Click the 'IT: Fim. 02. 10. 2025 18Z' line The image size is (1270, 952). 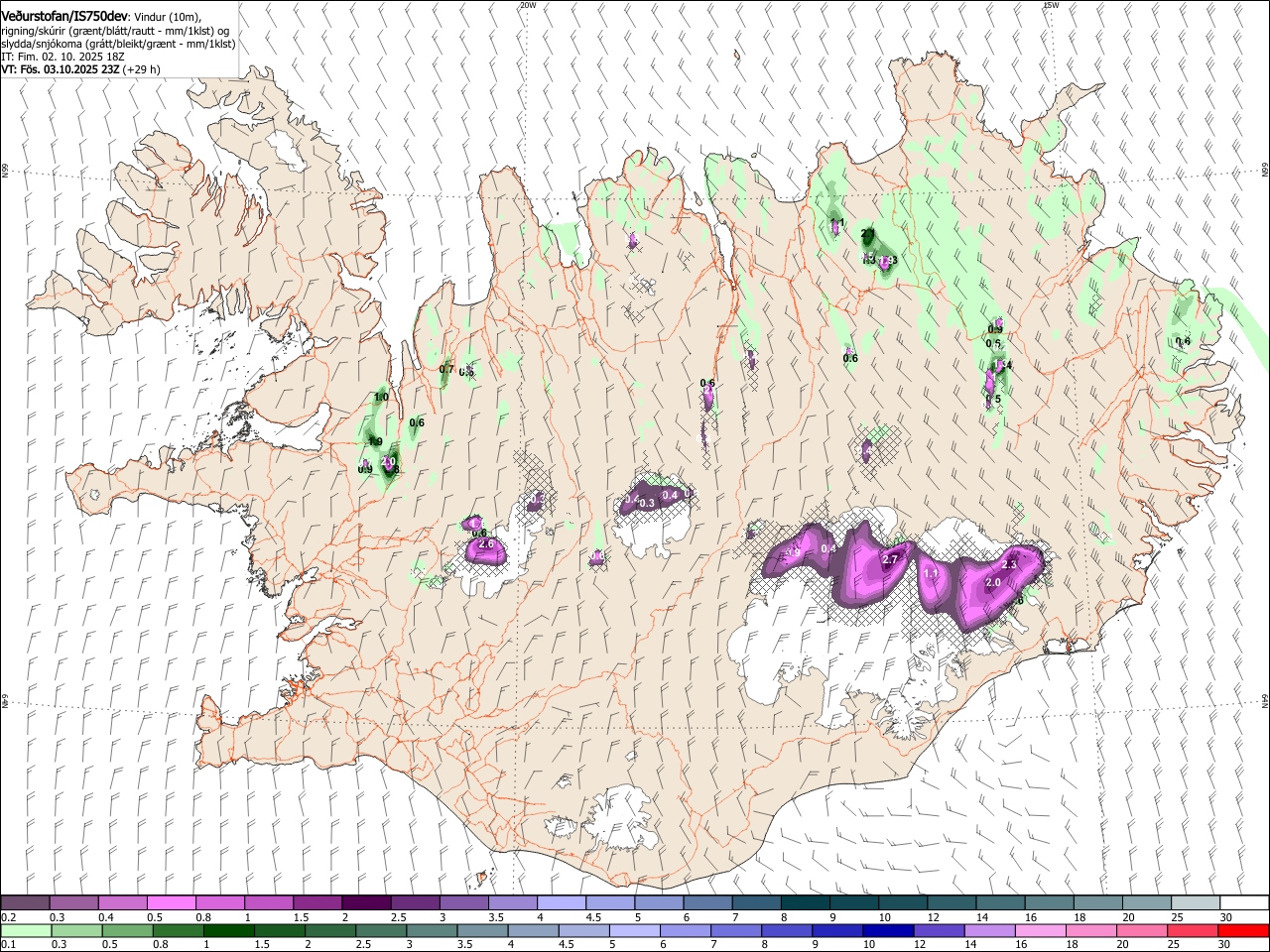tap(63, 58)
